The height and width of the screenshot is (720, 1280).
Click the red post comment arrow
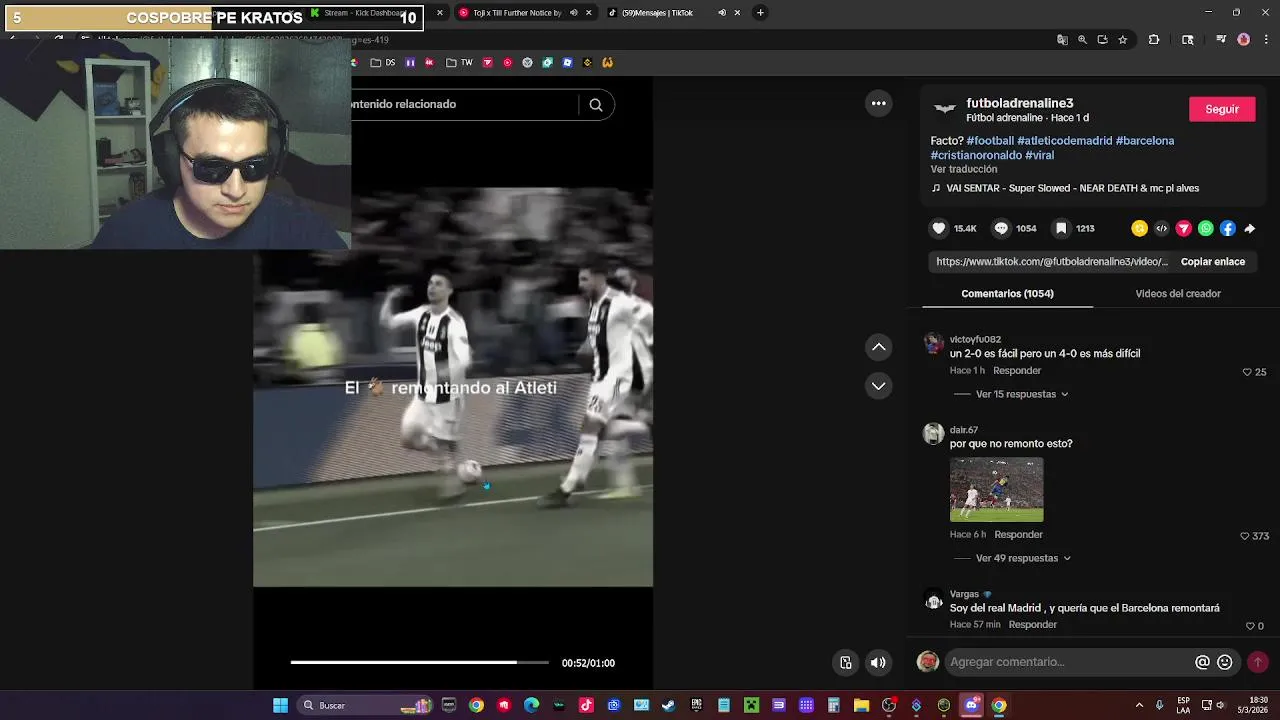[1258, 662]
